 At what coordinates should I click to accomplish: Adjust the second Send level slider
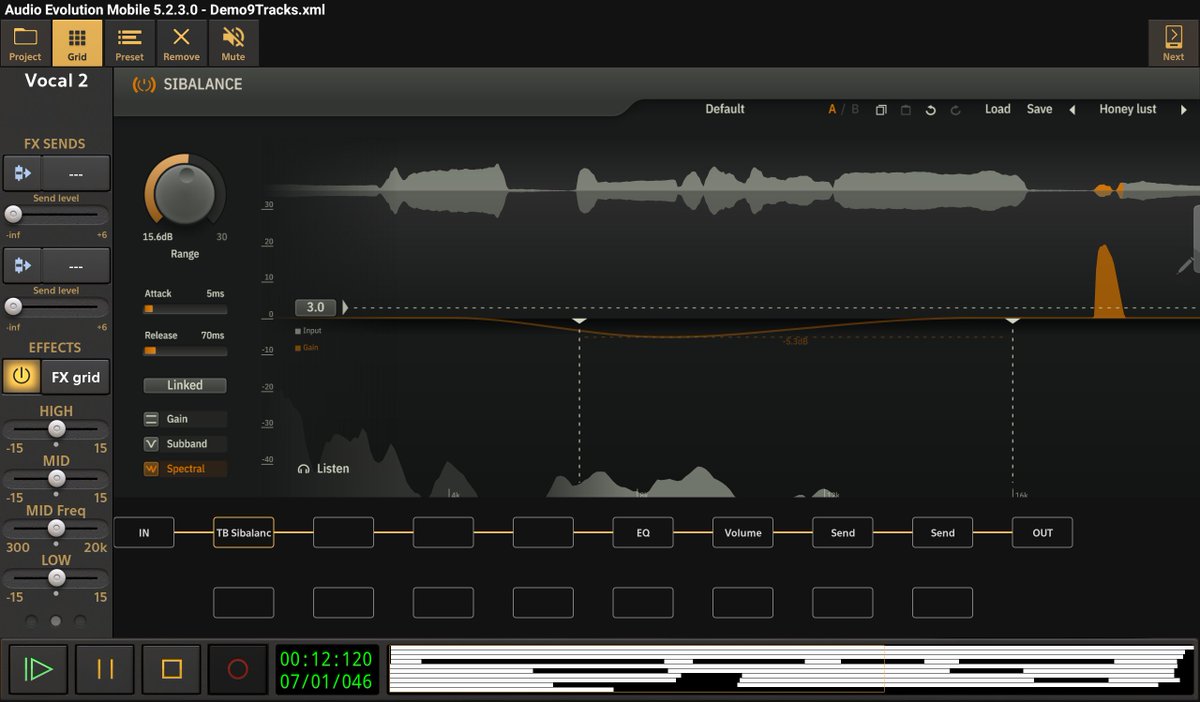pyautogui.click(x=56, y=306)
